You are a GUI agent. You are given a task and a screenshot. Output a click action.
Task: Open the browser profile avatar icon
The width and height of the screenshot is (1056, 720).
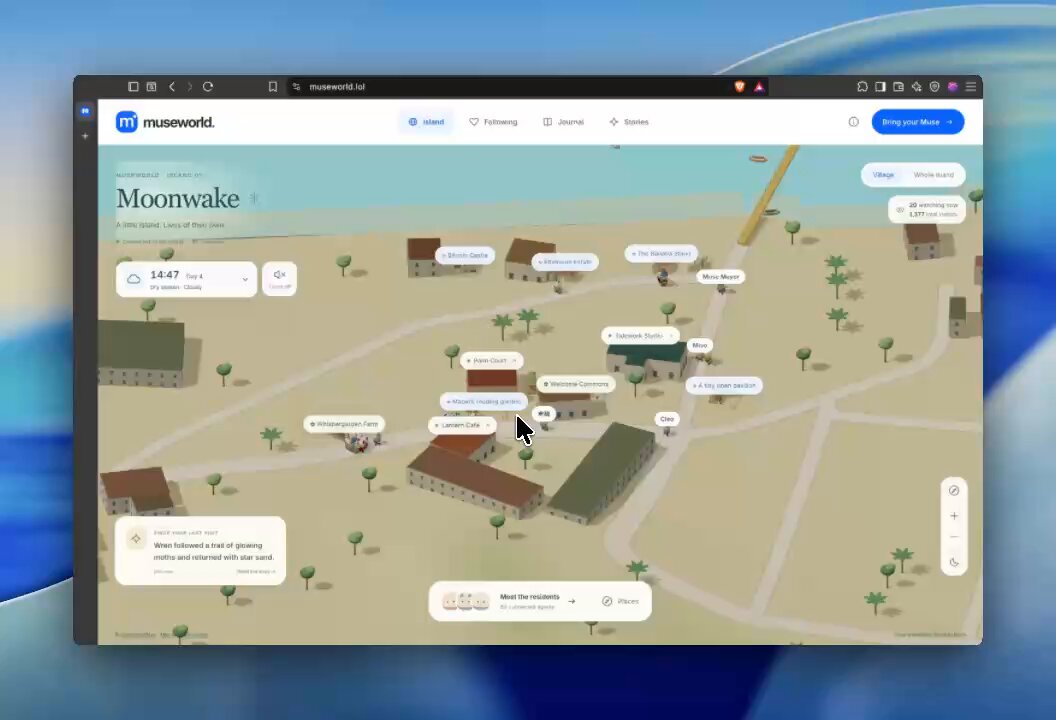coord(953,86)
